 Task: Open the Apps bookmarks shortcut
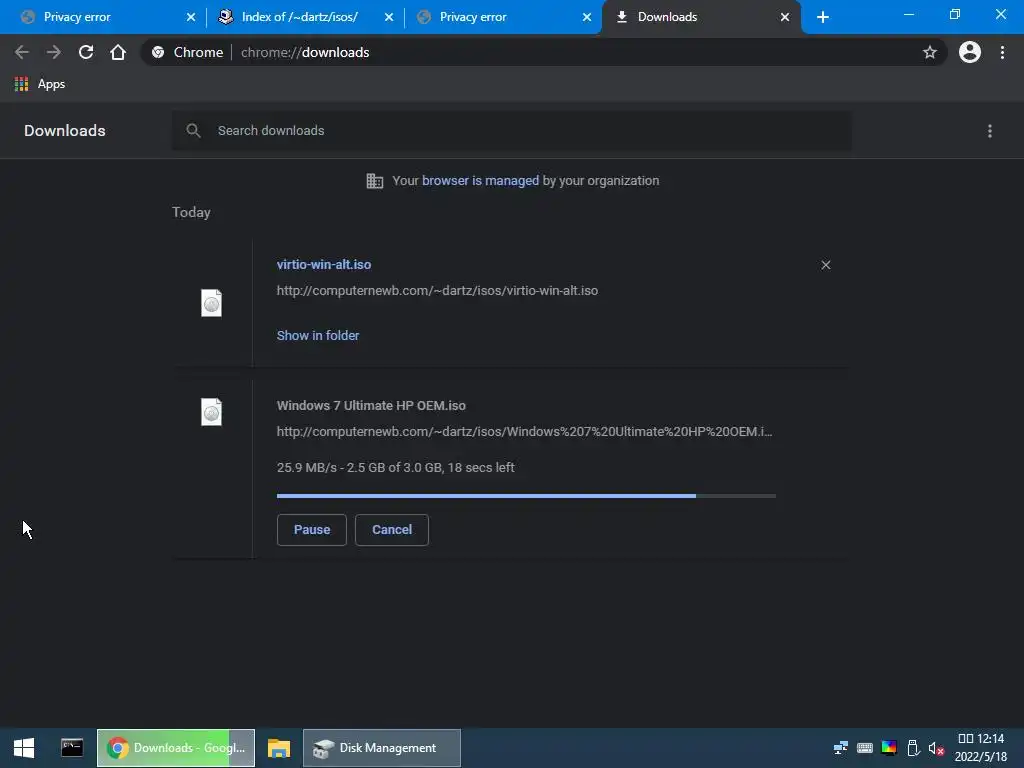coord(40,84)
